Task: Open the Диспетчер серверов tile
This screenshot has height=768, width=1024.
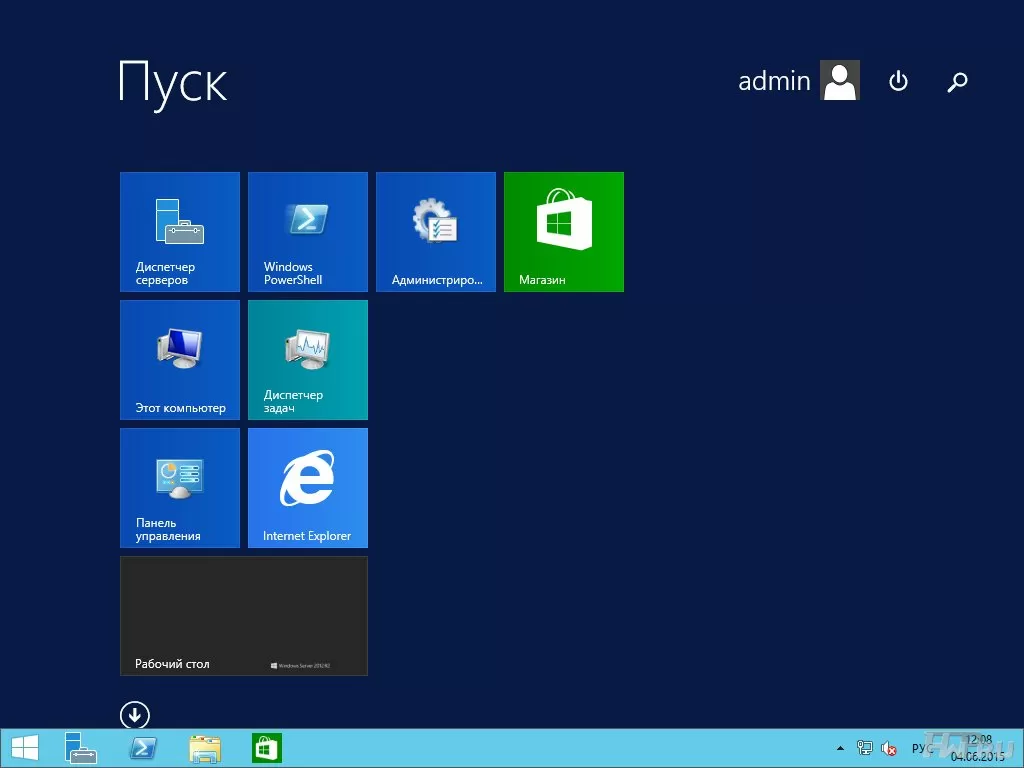Action: pos(180,232)
